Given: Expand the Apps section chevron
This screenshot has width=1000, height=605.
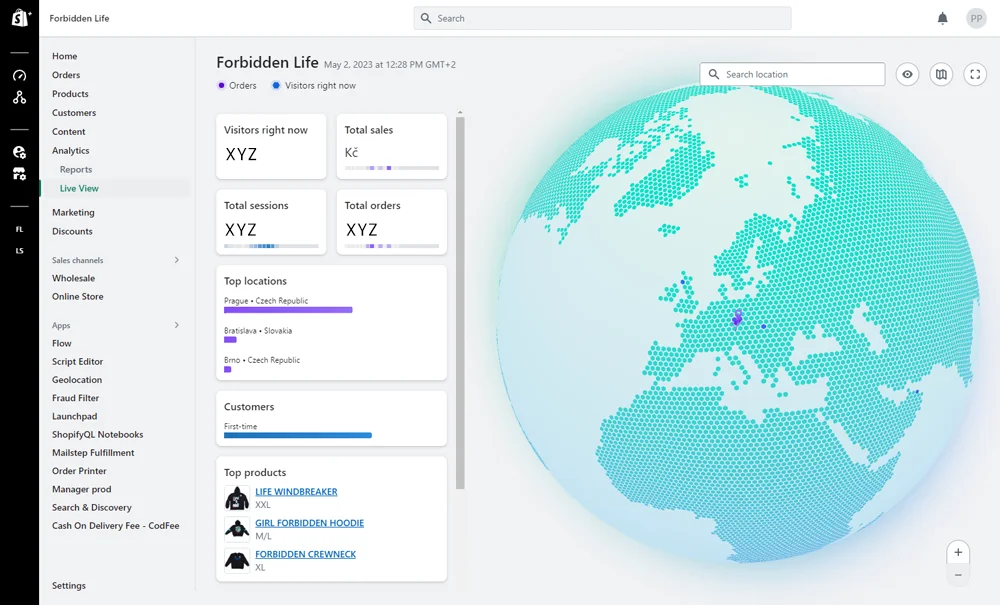Looking at the screenshot, I should click(177, 325).
